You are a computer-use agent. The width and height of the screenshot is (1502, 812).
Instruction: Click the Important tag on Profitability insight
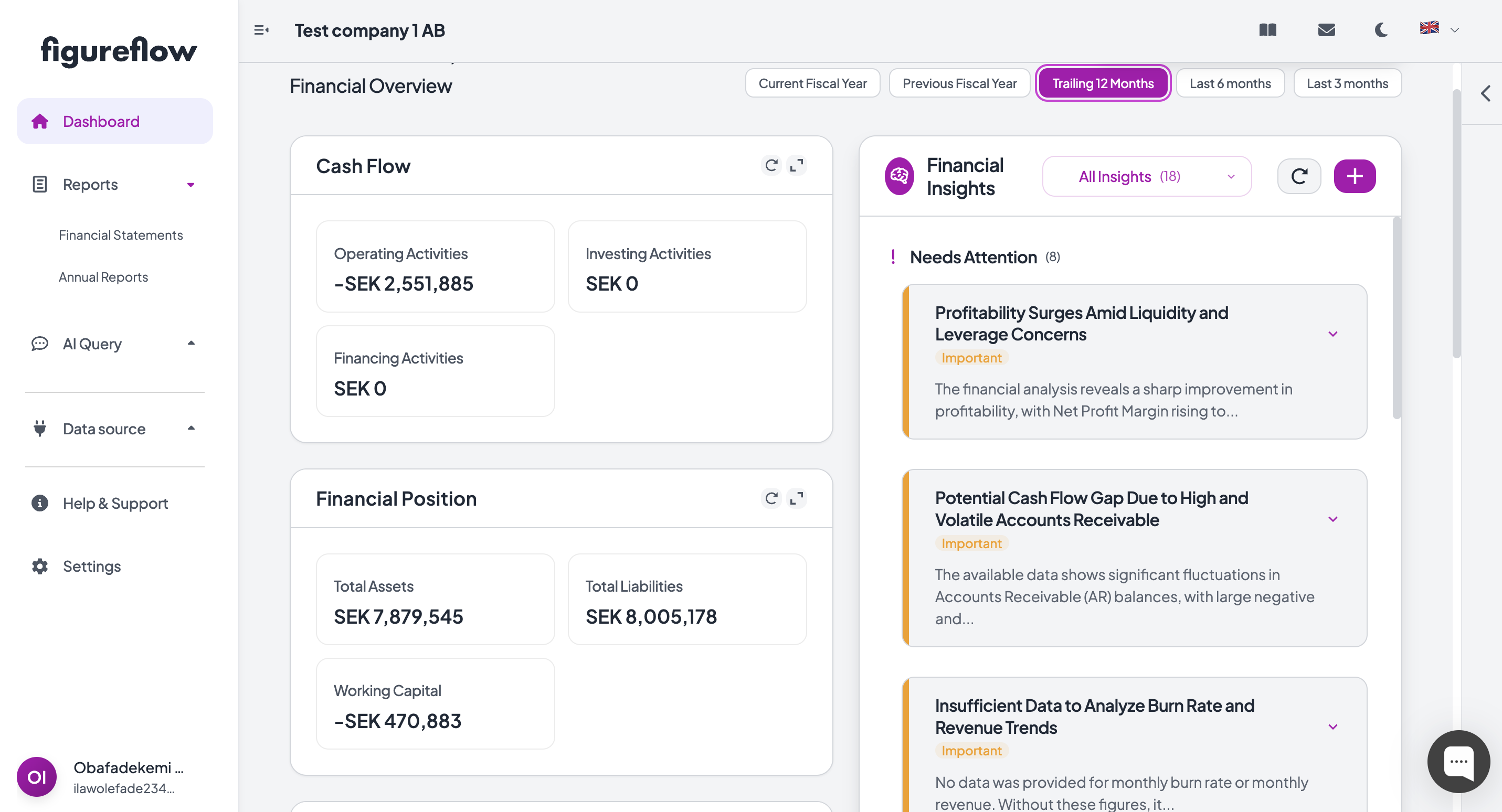(x=971, y=358)
